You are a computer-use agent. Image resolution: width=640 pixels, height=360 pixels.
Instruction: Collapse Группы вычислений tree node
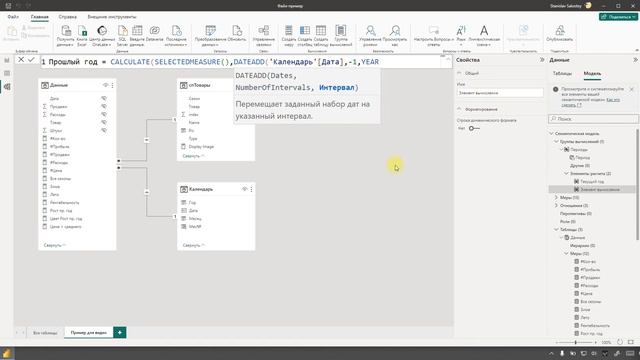click(556, 142)
